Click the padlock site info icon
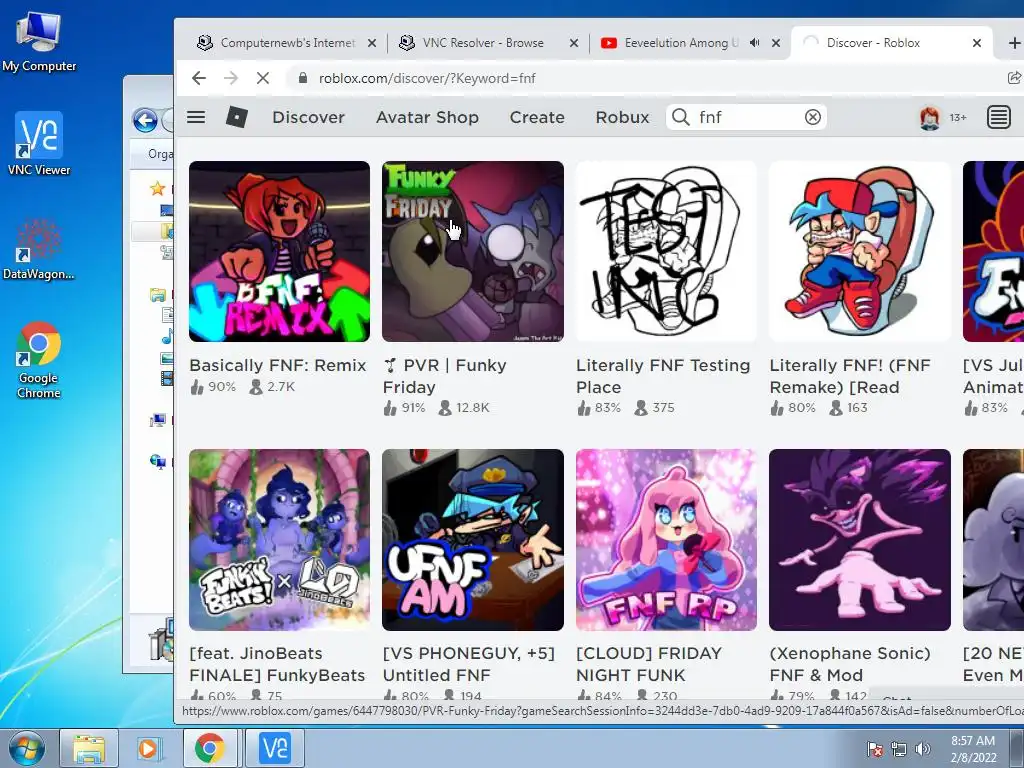1024x768 pixels. click(x=302, y=78)
